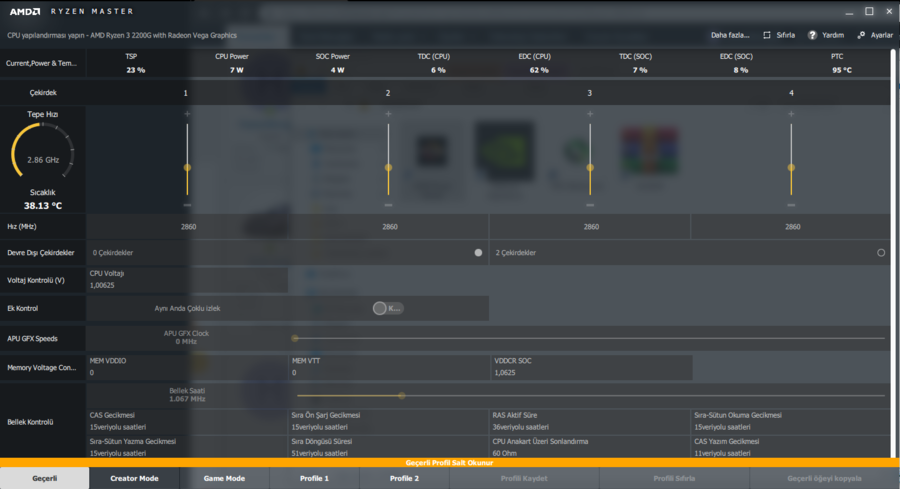This screenshot has width=900, height=489.
Task: Decrease core 4 speed with minus
Action: 791,205
